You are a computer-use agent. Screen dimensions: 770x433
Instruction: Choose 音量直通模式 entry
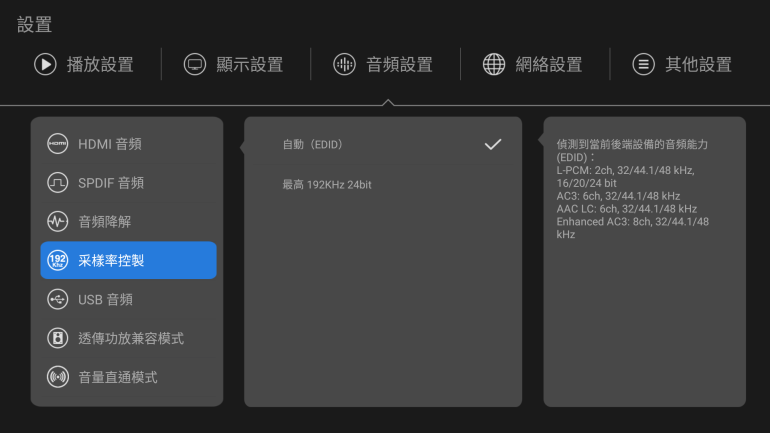click(128, 377)
